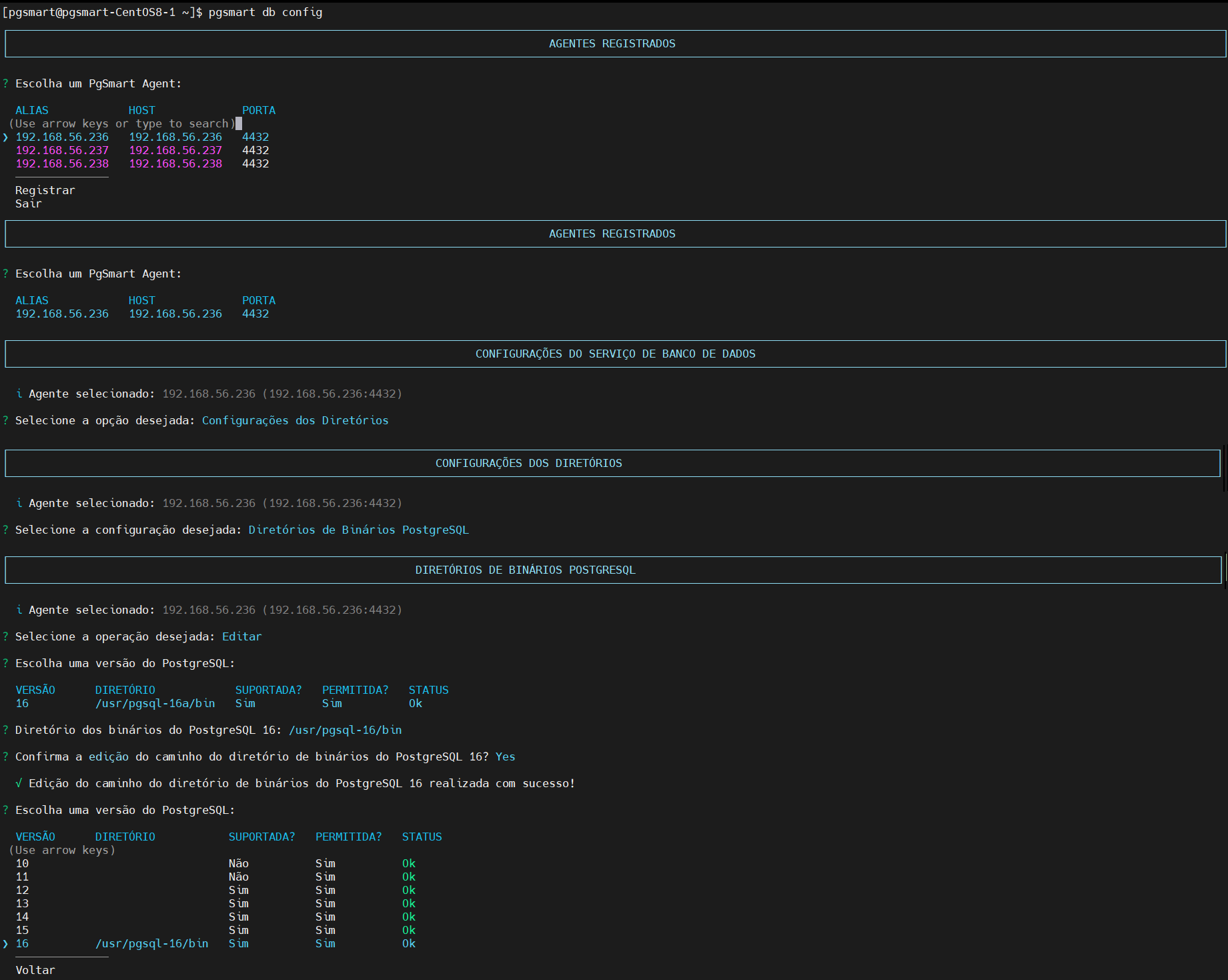Click the green checkmark success icon

(x=19, y=783)
